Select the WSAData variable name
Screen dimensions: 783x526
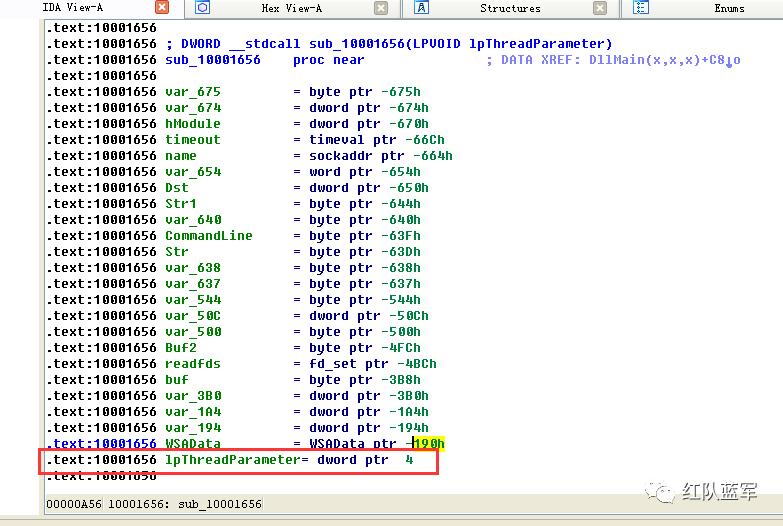pyautogui.click(x=193, y=444)
